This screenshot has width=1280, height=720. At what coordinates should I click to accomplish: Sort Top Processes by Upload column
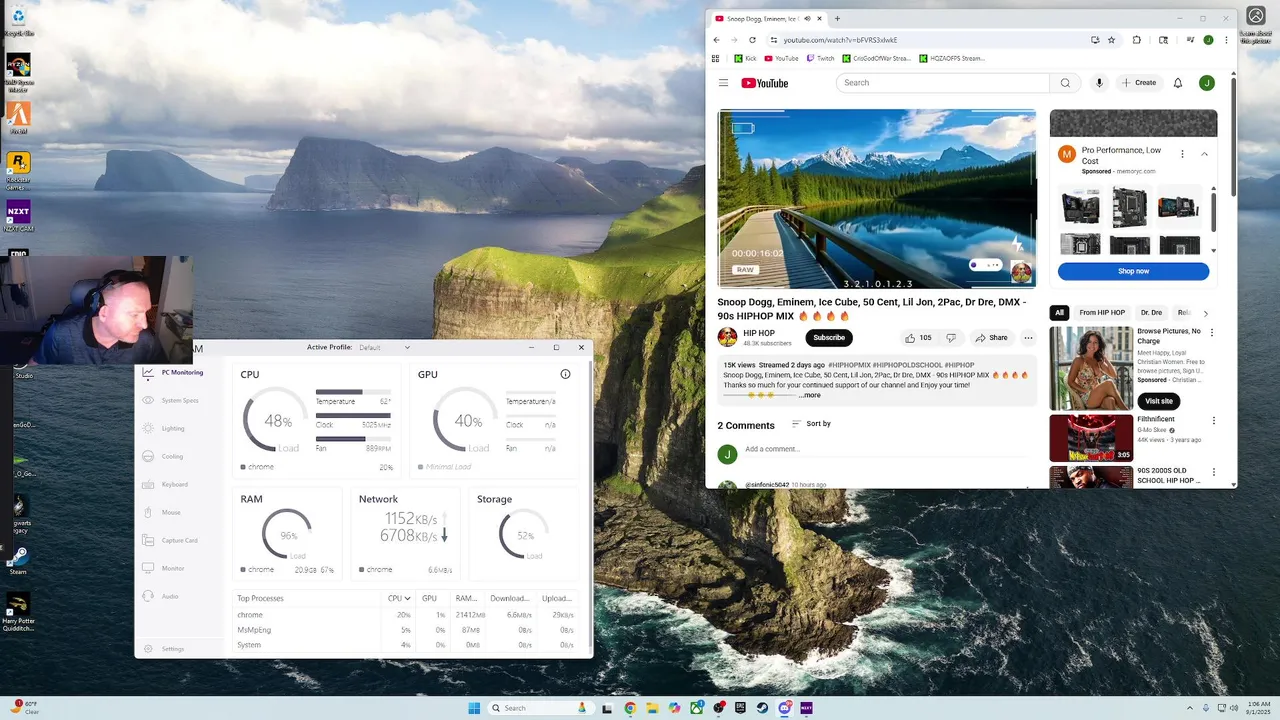[557, 598]
